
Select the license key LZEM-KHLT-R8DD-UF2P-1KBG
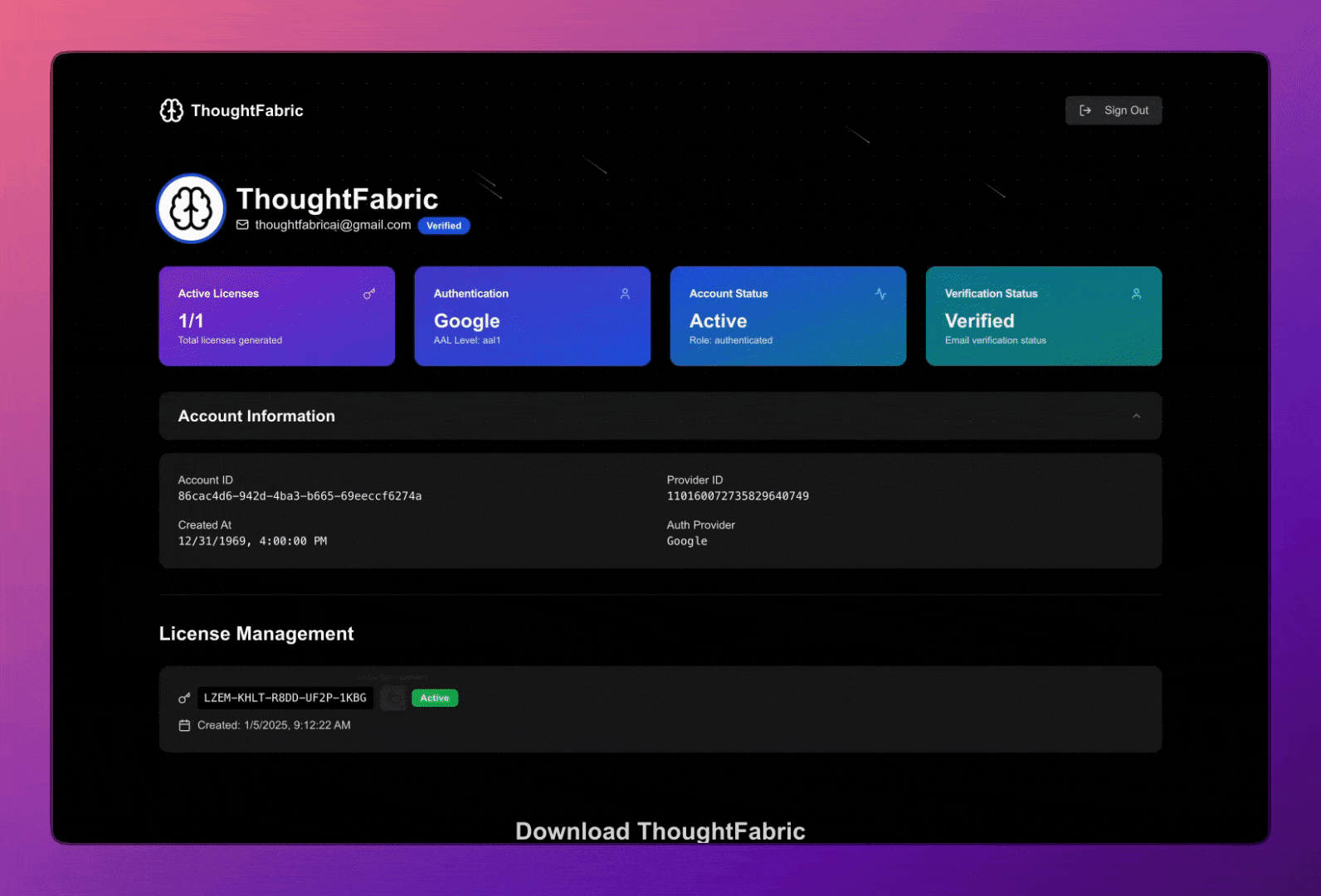tap(285, 699)
